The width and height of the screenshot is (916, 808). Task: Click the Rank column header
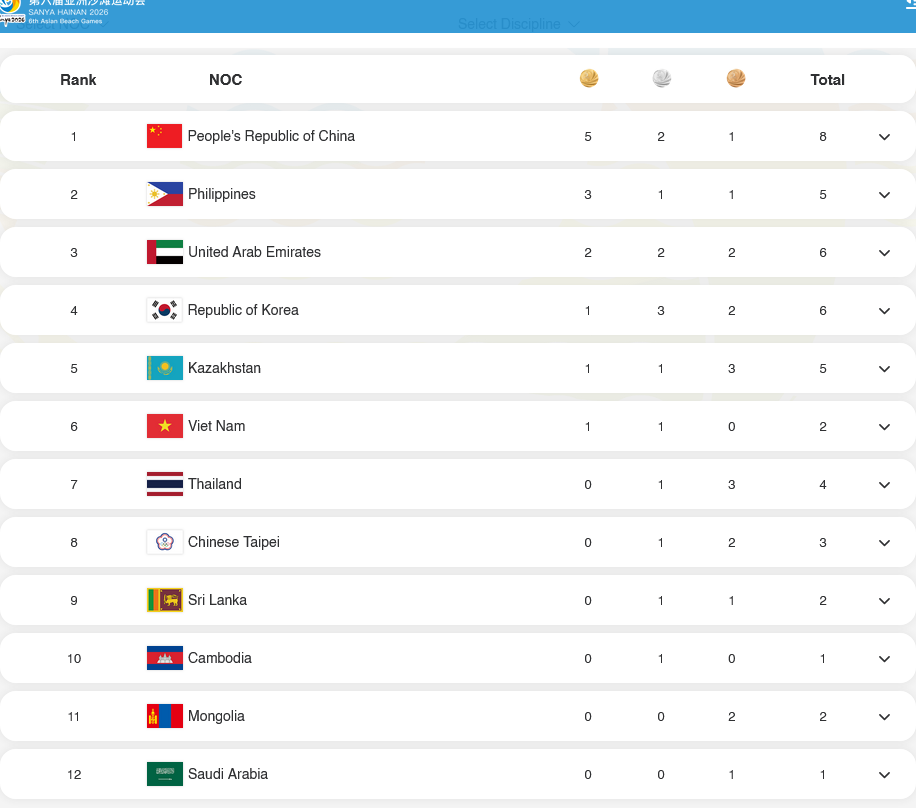click(x=78, y=80)
